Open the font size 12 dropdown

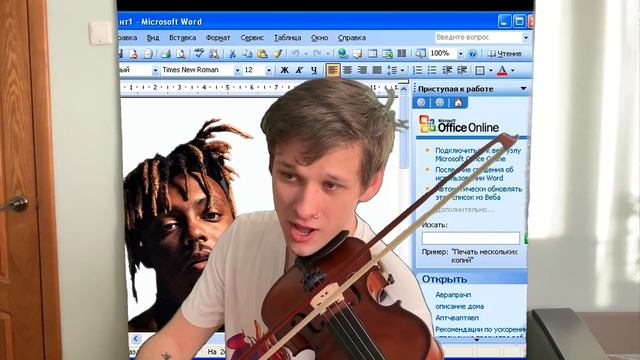pyautogui.click(x=269, y=71)
